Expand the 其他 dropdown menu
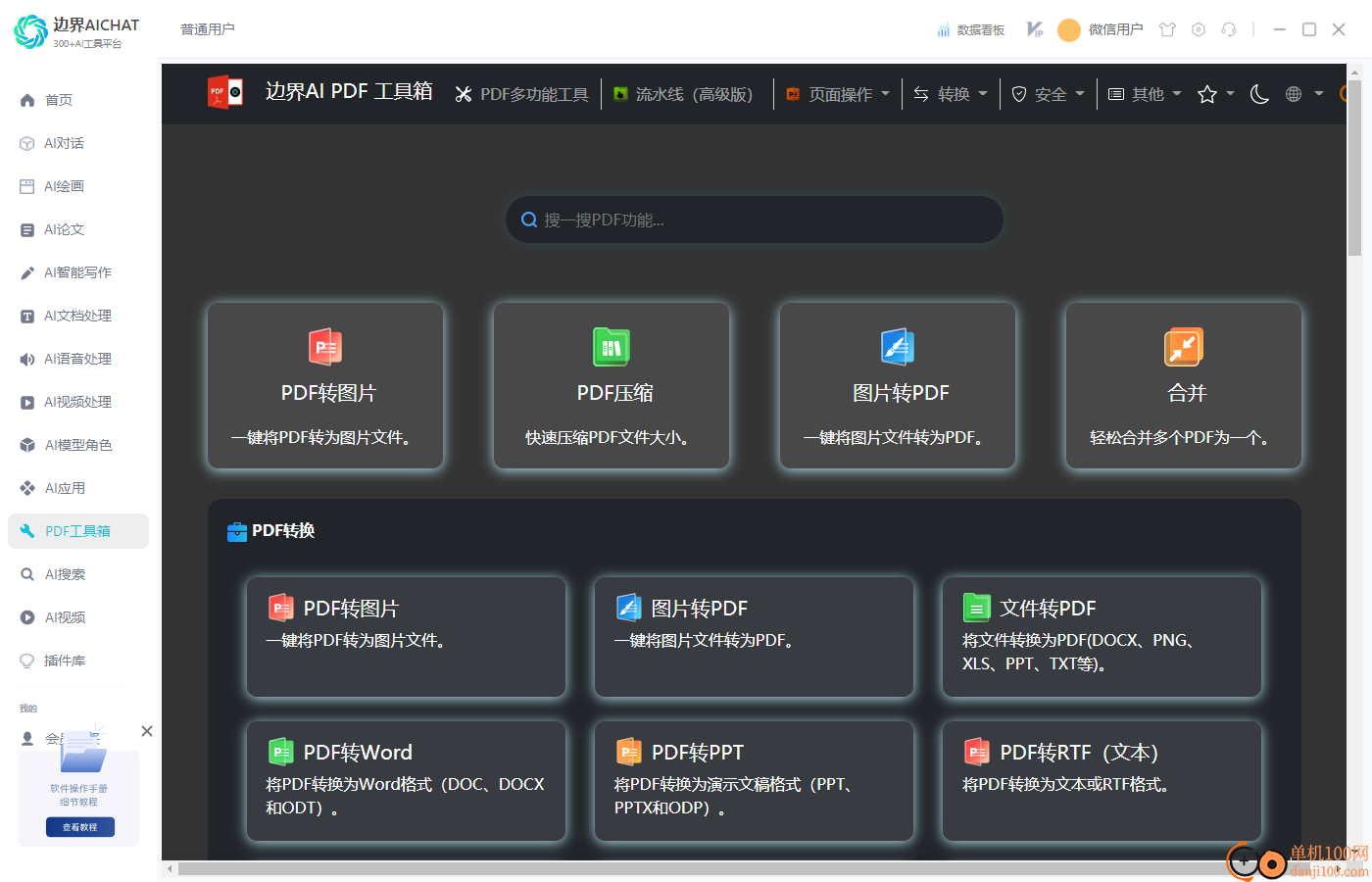 click(x=1145, y=94)
